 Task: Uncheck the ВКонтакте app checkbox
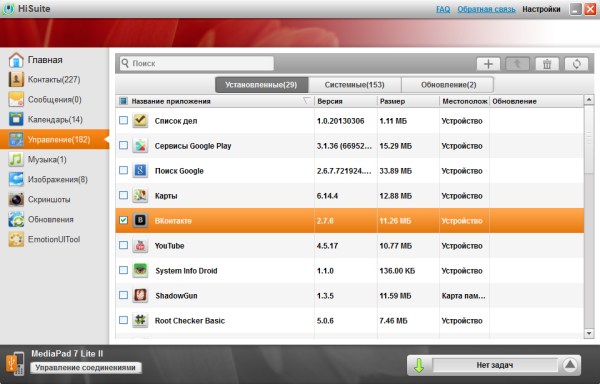click(123, 220)
